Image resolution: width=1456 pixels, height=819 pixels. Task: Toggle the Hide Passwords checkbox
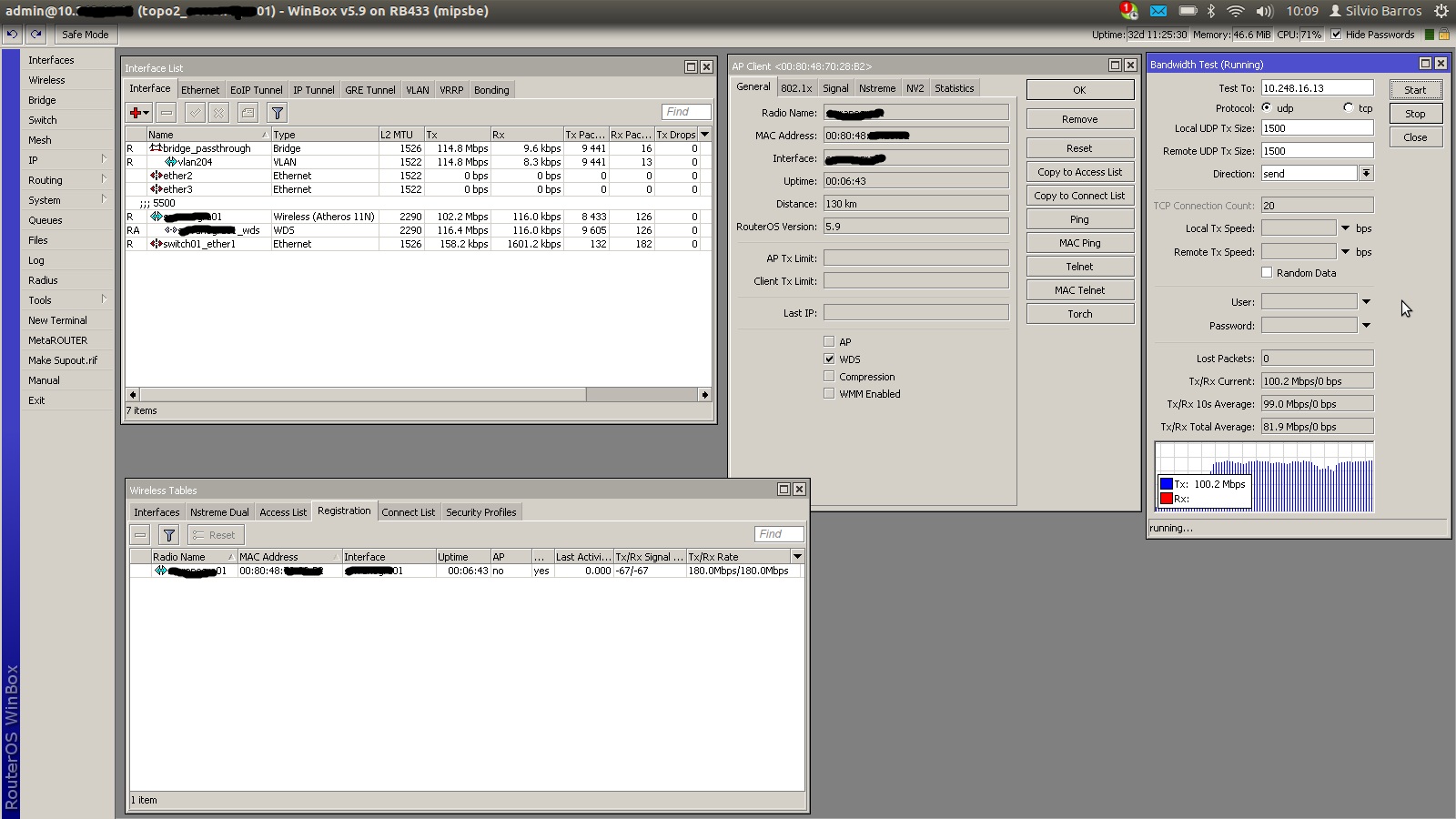pyautogui.click(x=1336, y=35)
